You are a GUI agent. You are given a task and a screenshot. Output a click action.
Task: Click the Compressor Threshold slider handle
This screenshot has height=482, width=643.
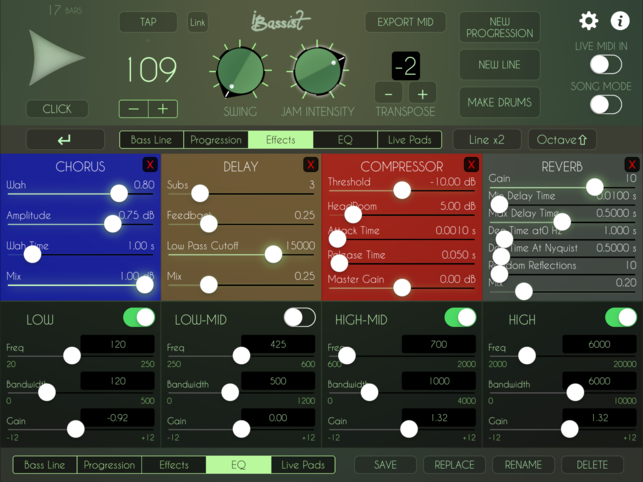coord(402,190)
